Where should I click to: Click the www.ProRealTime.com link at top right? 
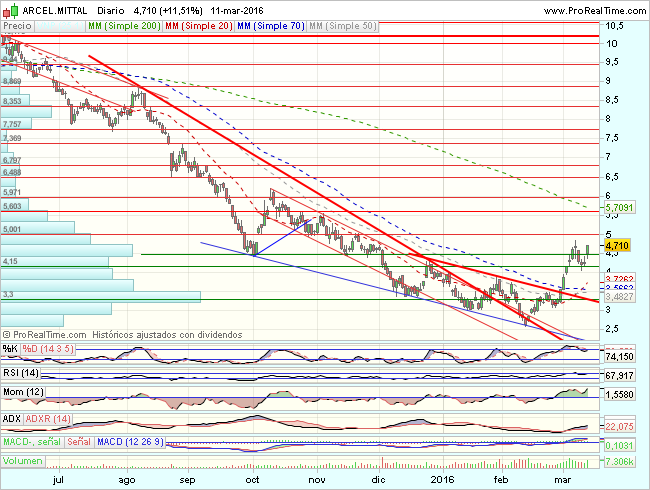coord(594,11)
